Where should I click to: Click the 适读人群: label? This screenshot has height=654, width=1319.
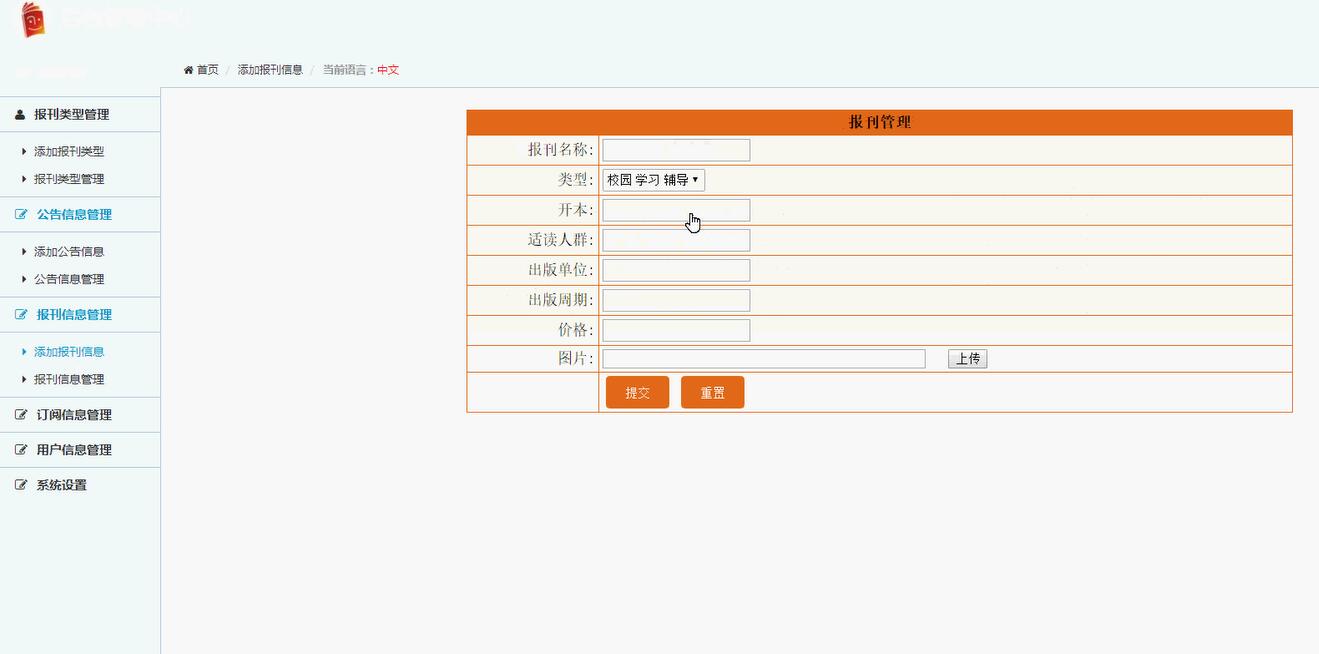[x=561, y=240]
